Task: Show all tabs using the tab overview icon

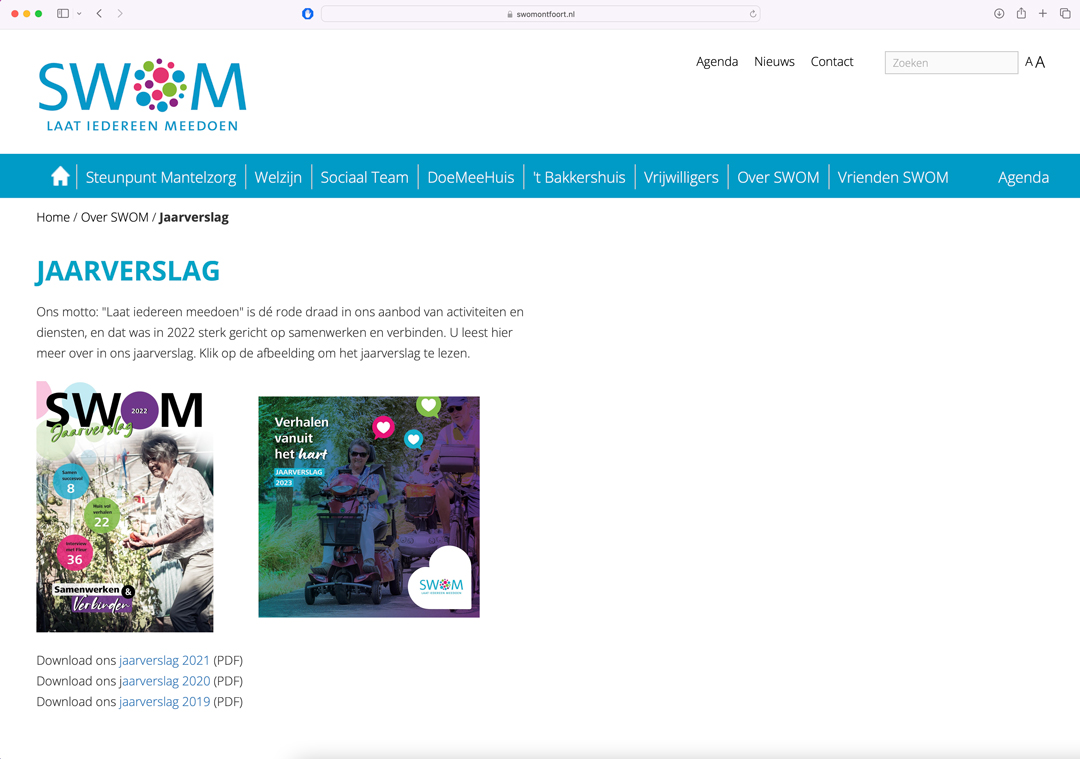Action: [1065, 14]
